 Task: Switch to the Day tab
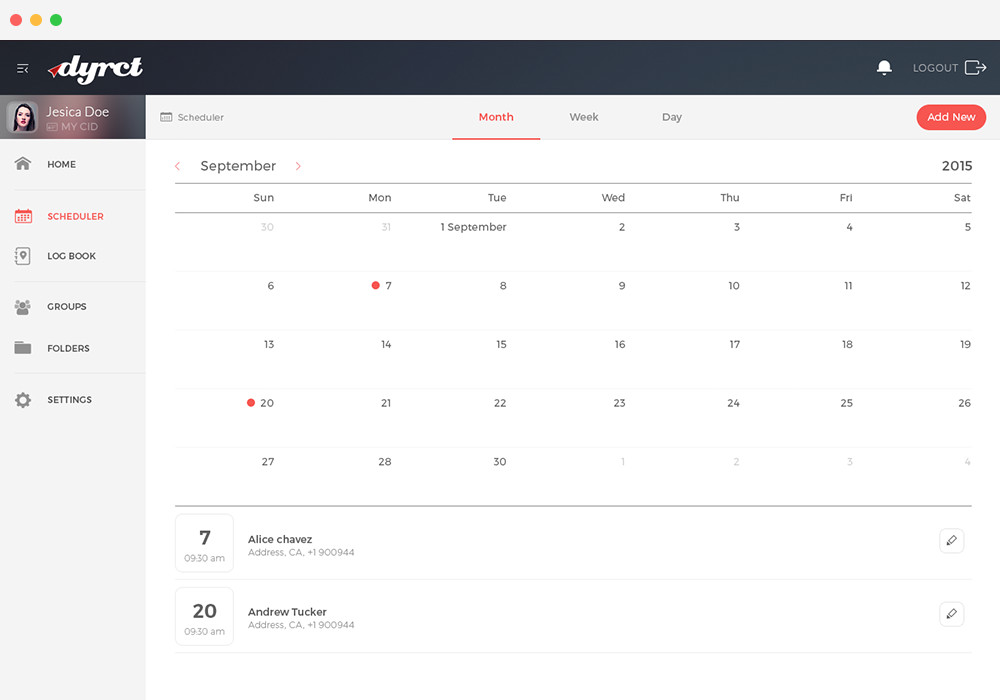[x=672, y=117]
